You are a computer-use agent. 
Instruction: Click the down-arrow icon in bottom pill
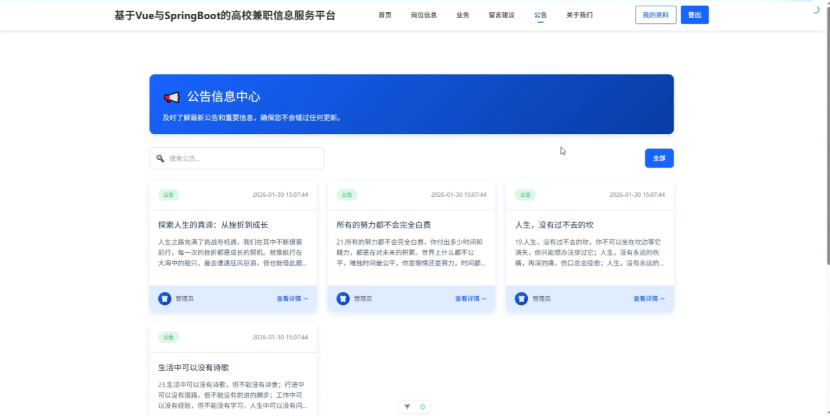click(407, 406)
